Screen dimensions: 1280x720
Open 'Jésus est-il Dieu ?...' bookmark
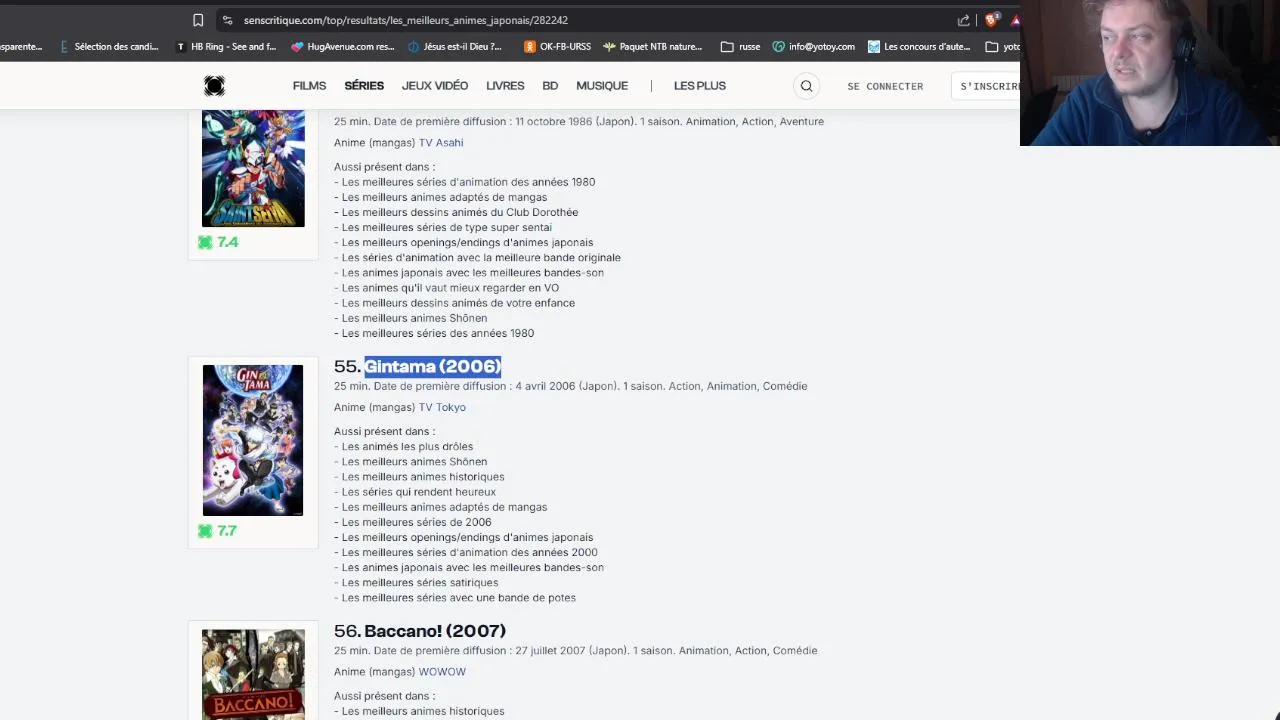click(x=455, y=46)
